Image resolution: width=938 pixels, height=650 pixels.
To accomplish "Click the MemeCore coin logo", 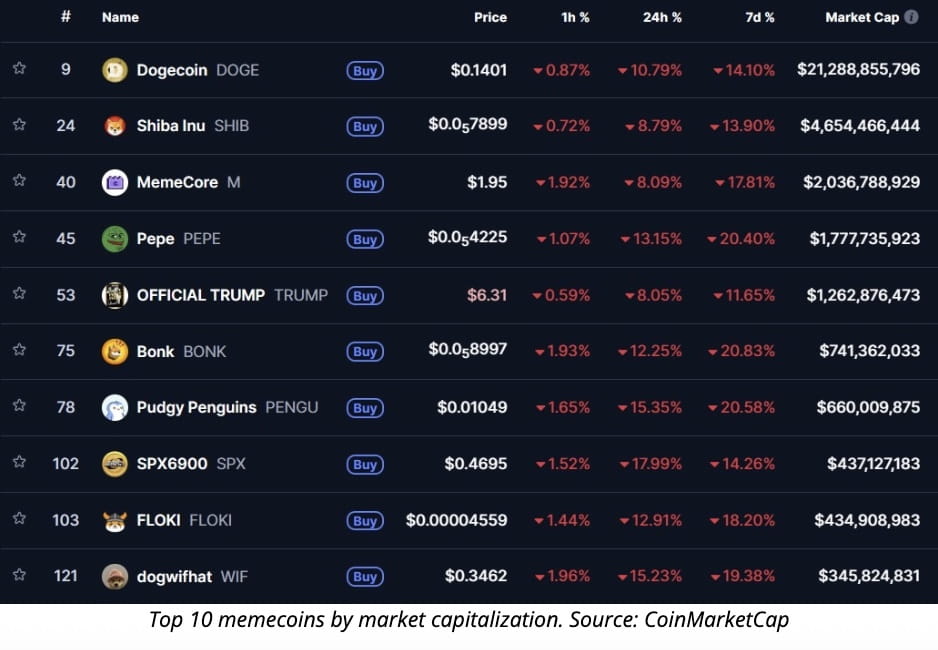I will [115, 183].
